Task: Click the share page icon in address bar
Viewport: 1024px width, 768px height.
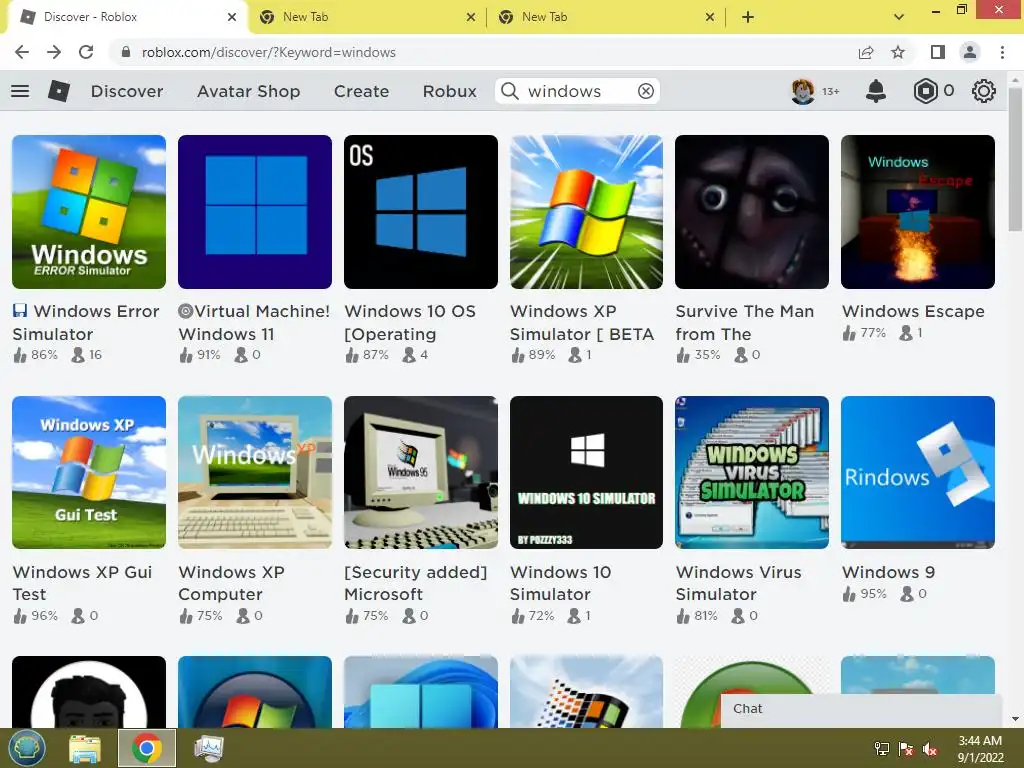Action: pos(866,52)
